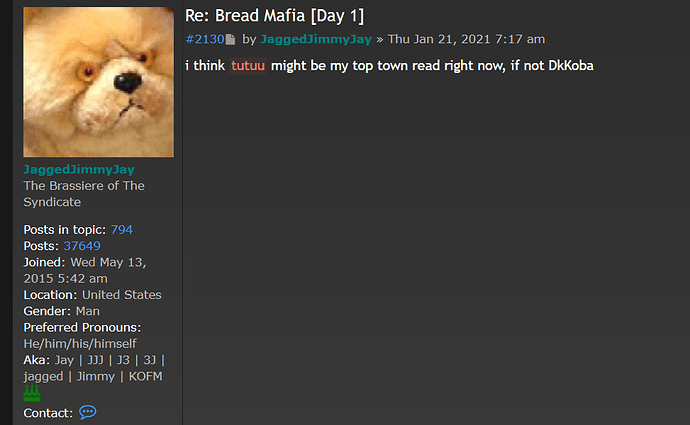The width and height of the screenshot is (690, 425).
Task: Click the Contact label in profile
Action: pos(48,413)
